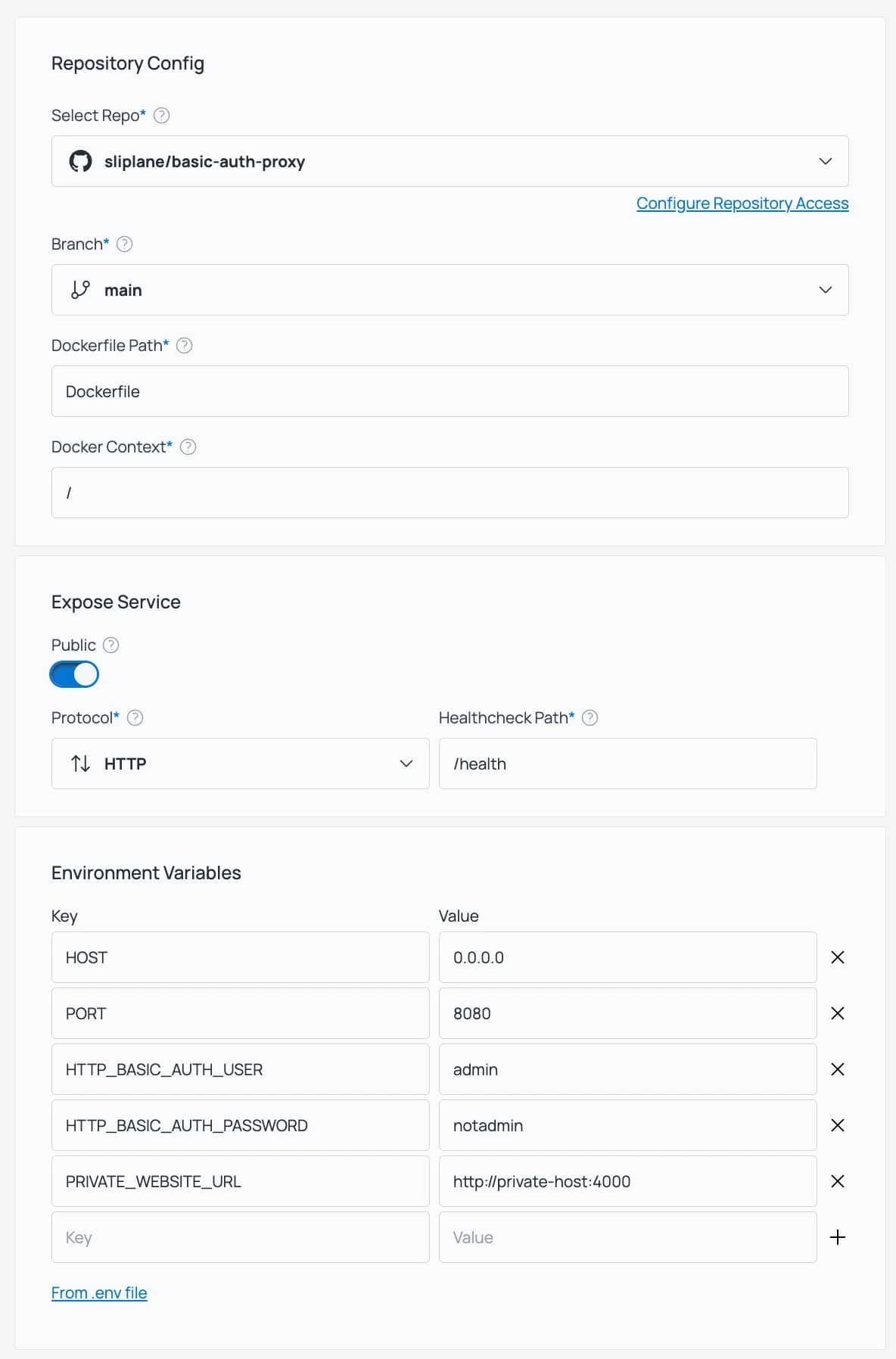The image size is (896, 1359).
Task: Expand the repo dropdown chevron
Action: click(x=826, y=161)
